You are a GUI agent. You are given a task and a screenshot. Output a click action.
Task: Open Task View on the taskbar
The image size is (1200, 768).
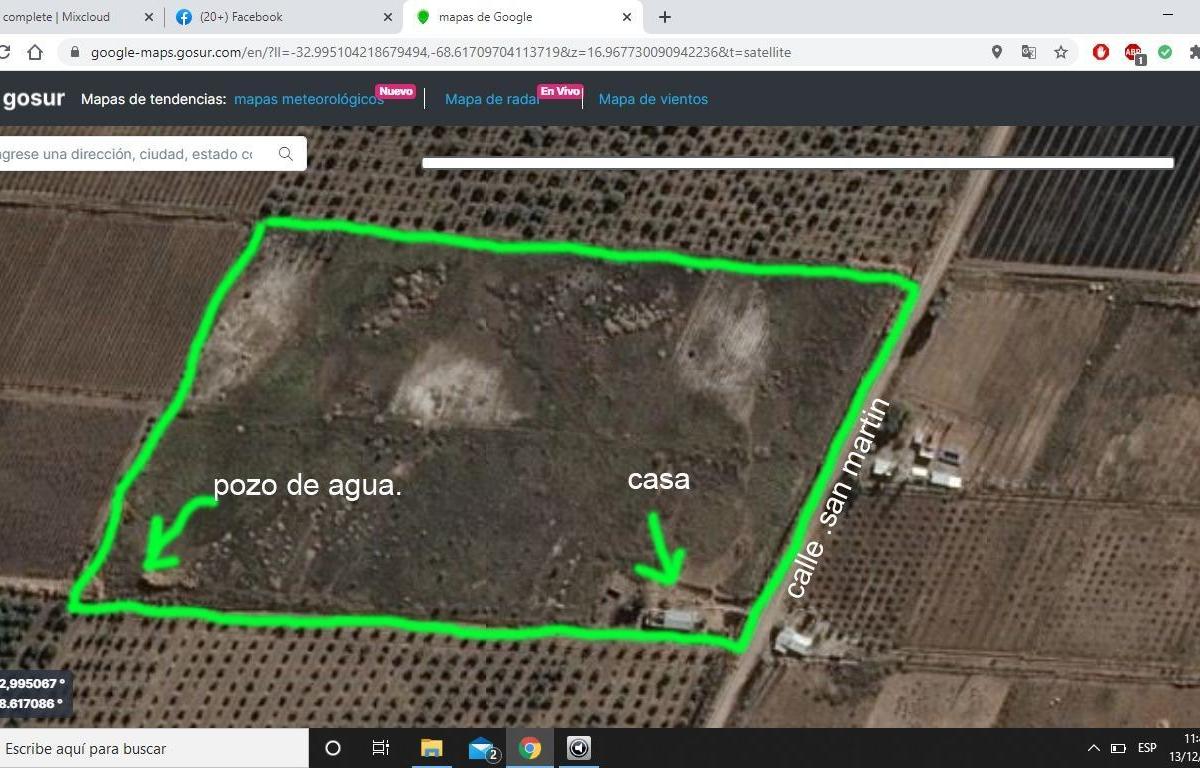tap(381, 748)
